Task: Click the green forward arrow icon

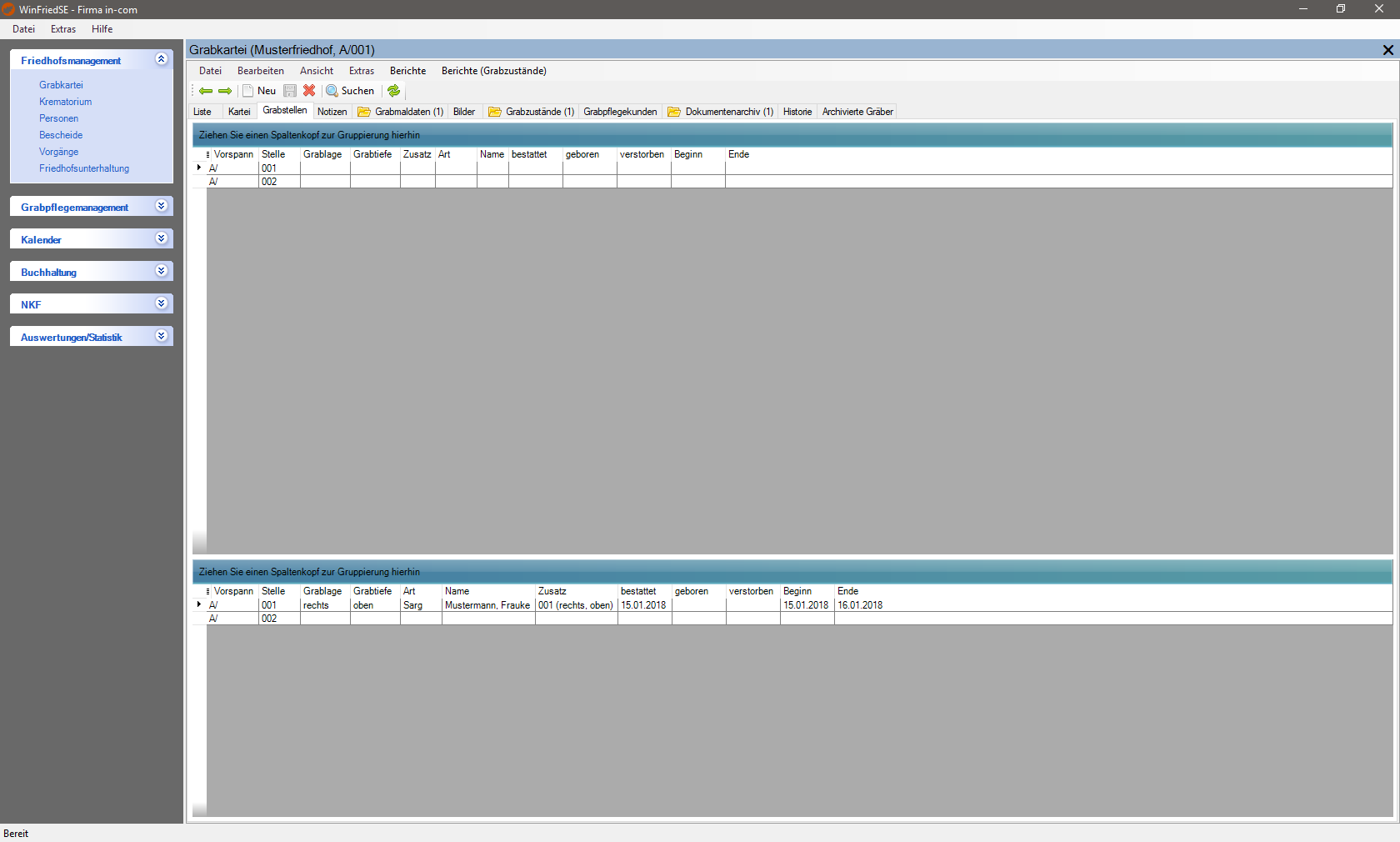Action: tap(225, 91)
